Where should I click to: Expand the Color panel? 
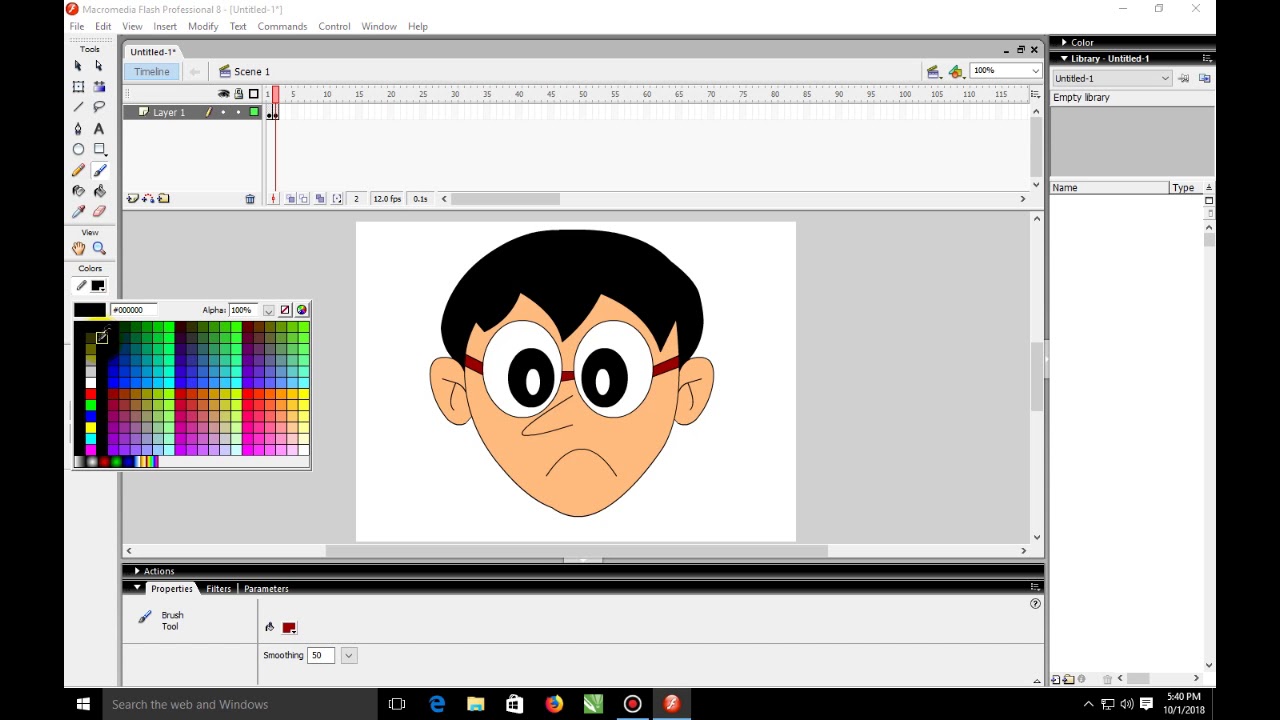(x=1064, y=43)
